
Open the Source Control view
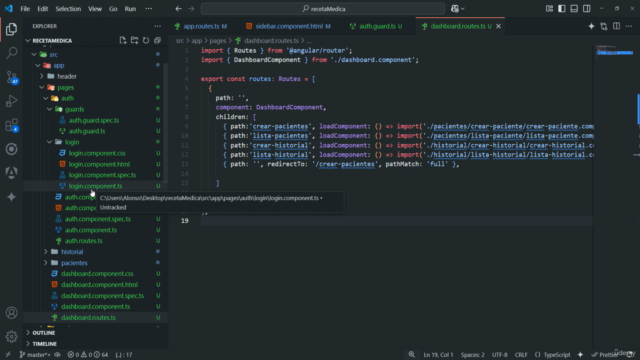[x=11, y=77]
